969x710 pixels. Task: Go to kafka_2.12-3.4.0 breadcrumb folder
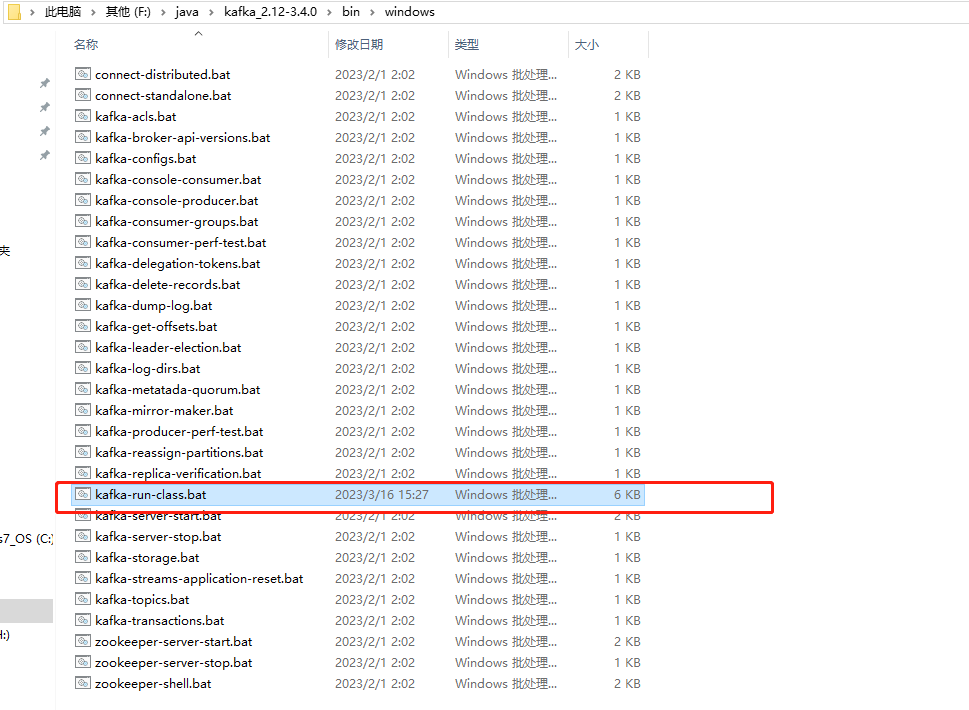tap(271, 12)
